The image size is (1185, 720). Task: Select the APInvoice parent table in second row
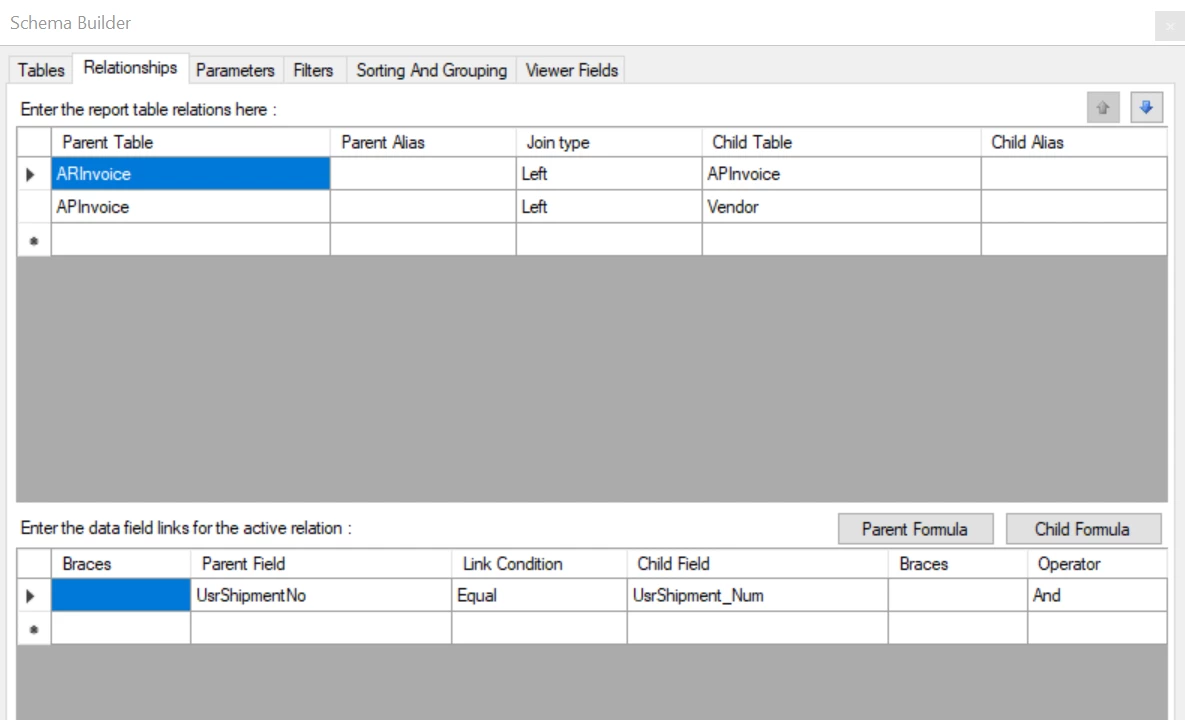(x=190, y=206)
